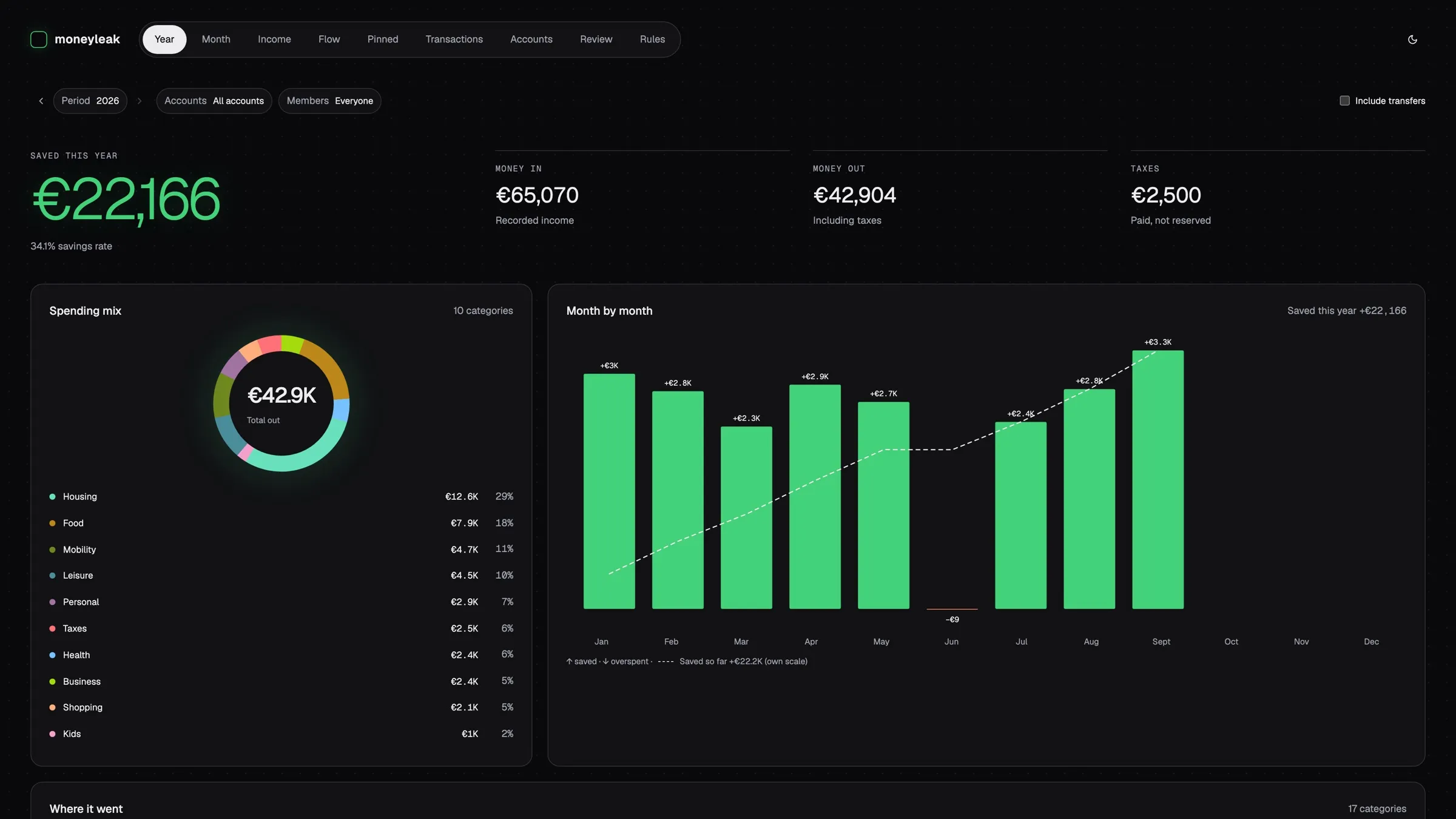This screenshot has width=1456, height=819.
Task: Click the Saved so far legend text
Action: click(743, 662)
